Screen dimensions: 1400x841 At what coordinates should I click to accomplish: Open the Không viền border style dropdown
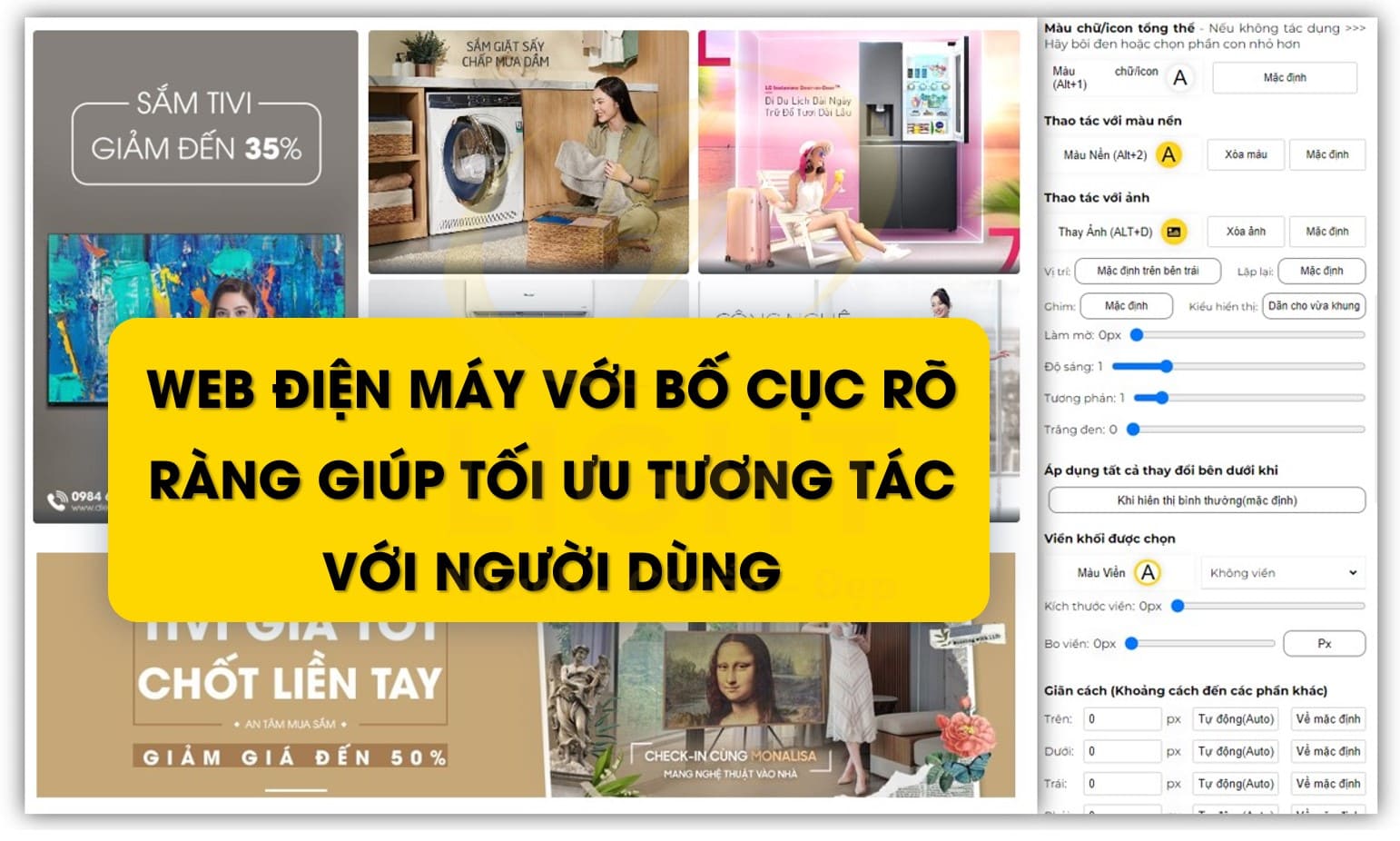click(1283, 573)
